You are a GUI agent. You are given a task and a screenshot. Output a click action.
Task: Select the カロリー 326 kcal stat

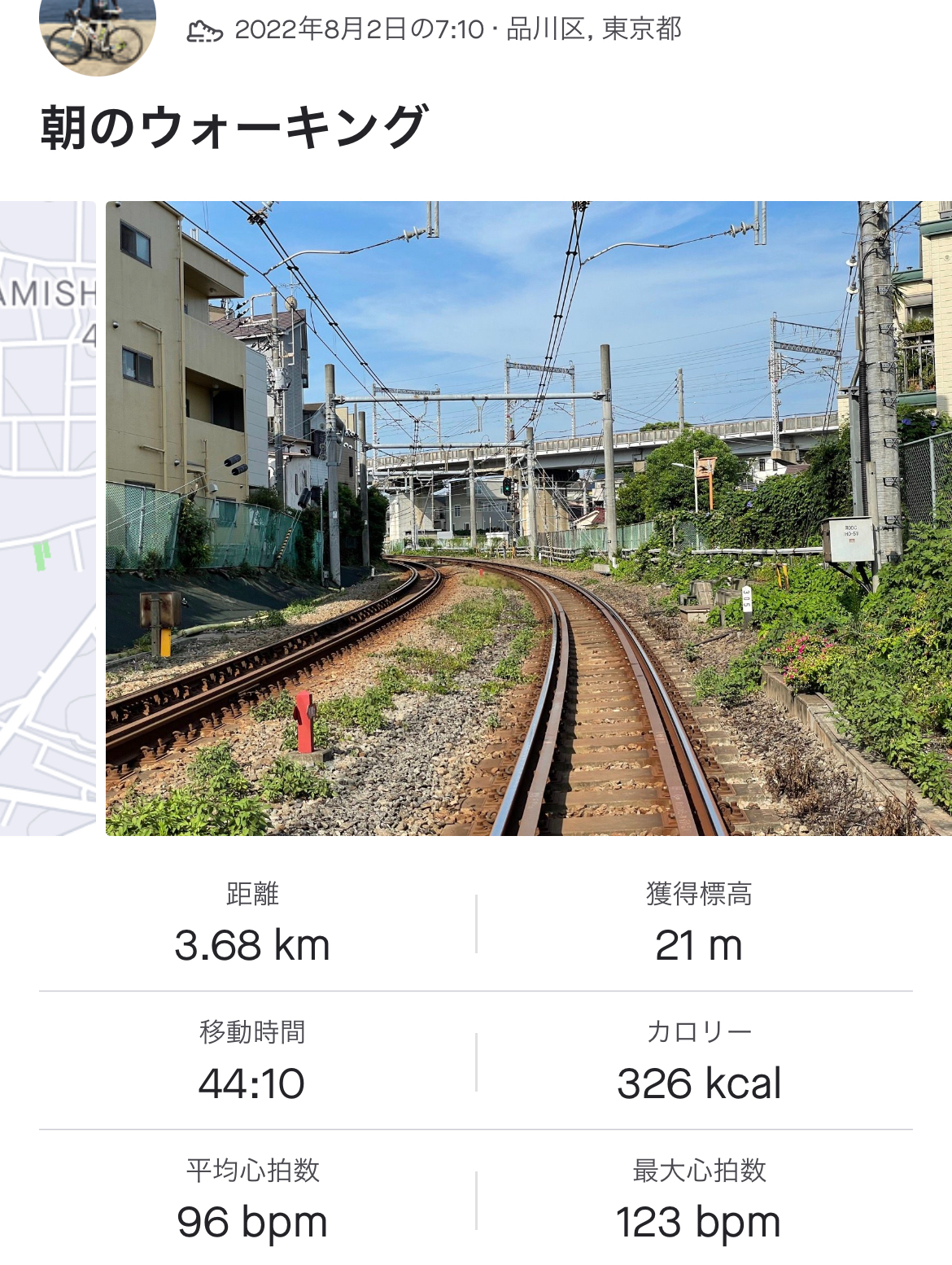[699, 1061]
